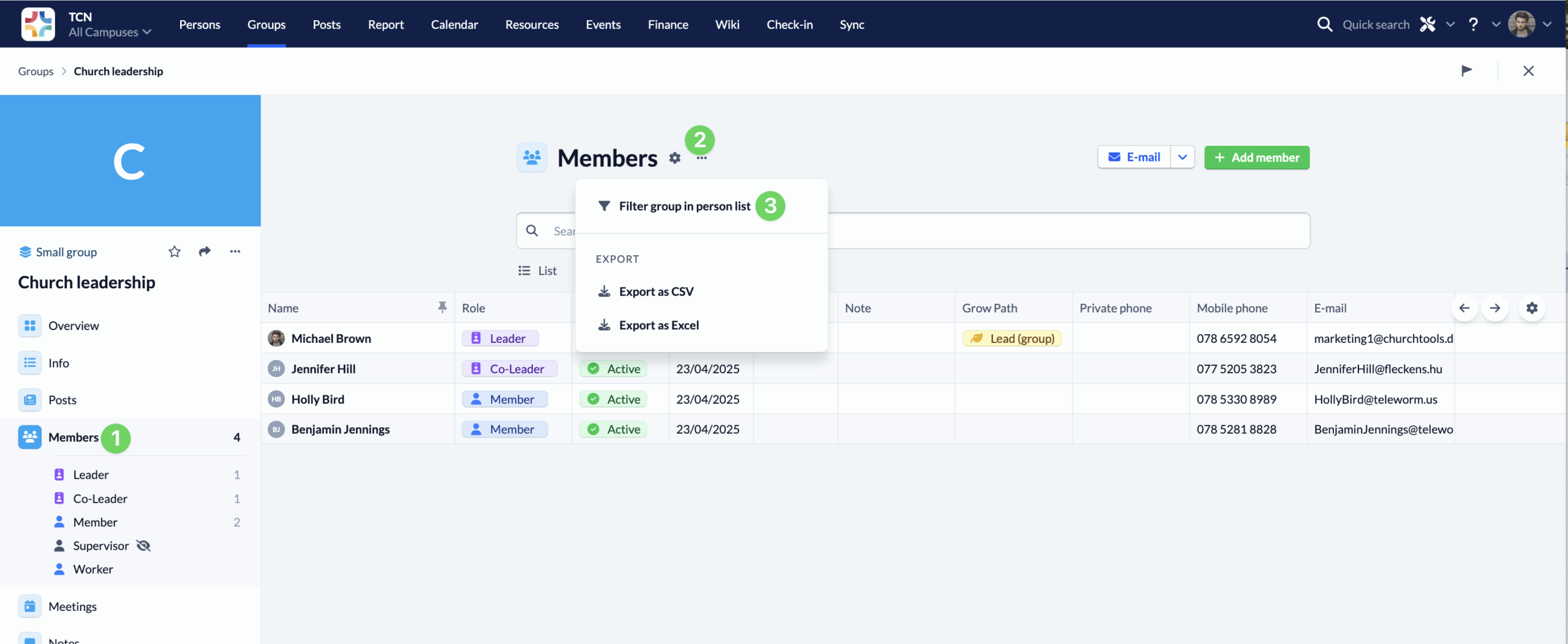Click the Small group type label
This screenshot has height=644, width=1568.
(x=66, y=252)
